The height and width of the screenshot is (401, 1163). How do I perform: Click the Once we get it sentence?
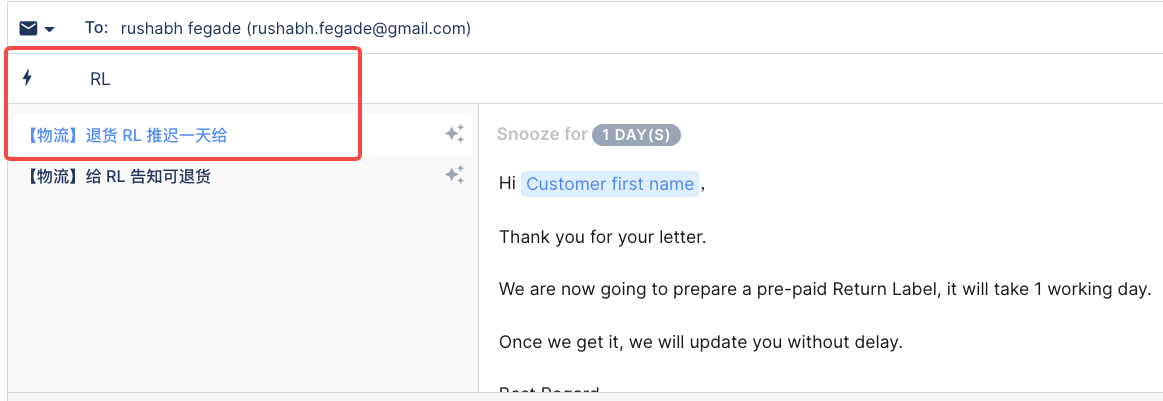[700, 342]
